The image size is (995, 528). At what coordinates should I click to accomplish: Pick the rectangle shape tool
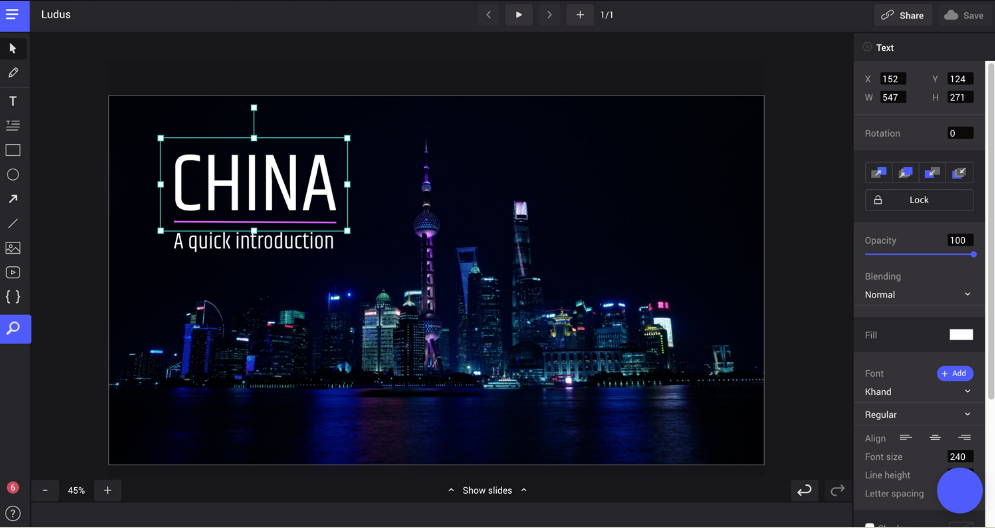pyautogui.click(x=13, y=150)
